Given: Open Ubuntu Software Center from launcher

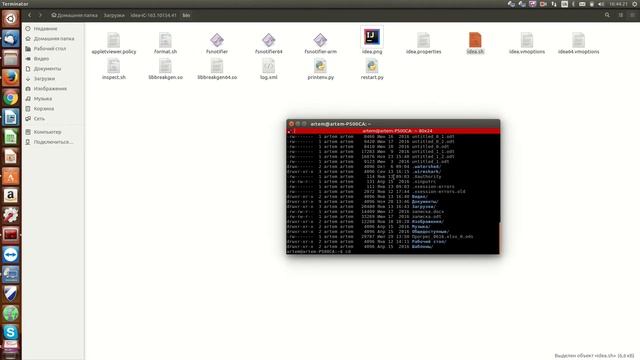Looking at the screenshot, I should [11, 176].
